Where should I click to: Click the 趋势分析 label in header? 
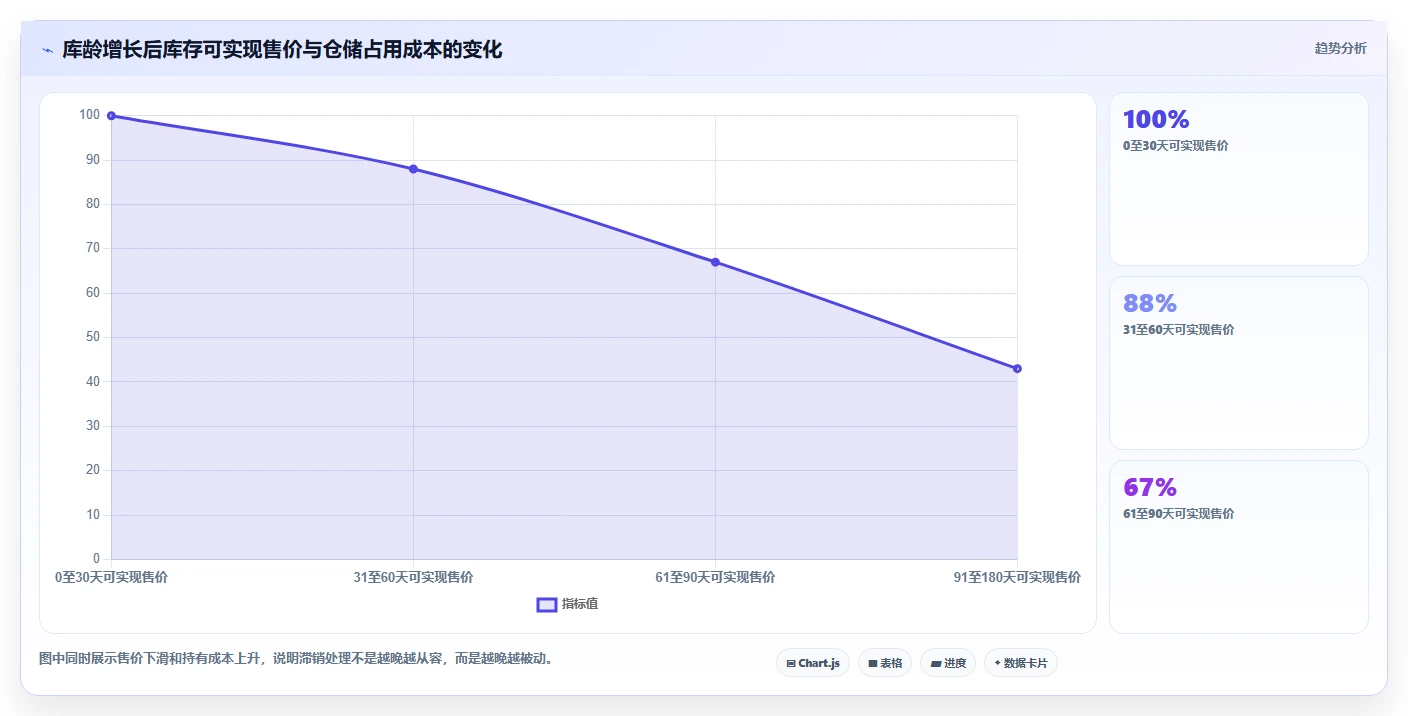point(1340,49)
